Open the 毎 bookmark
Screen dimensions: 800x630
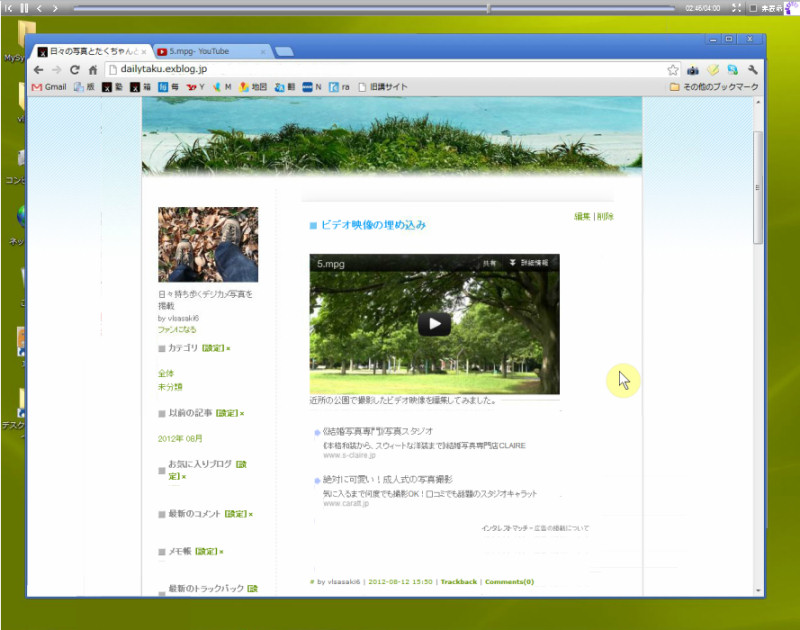pyautogui.click(x=168, y=87)
